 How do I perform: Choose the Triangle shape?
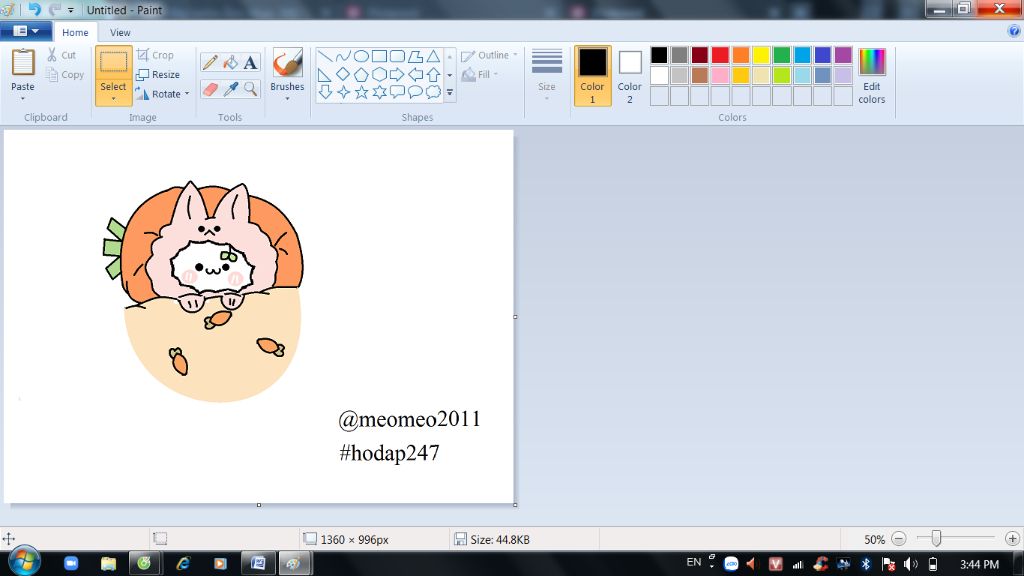433,56
